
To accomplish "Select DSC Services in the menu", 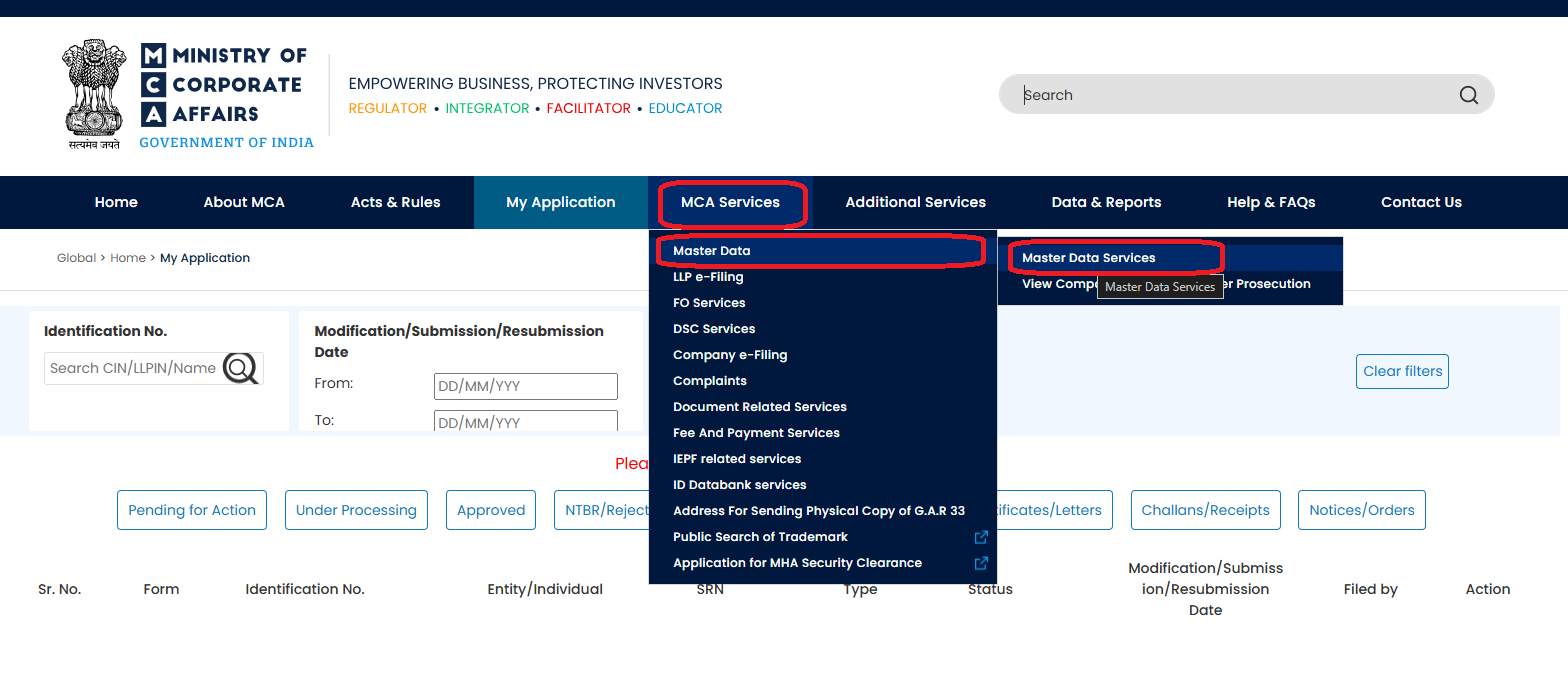I will (714, 329).
